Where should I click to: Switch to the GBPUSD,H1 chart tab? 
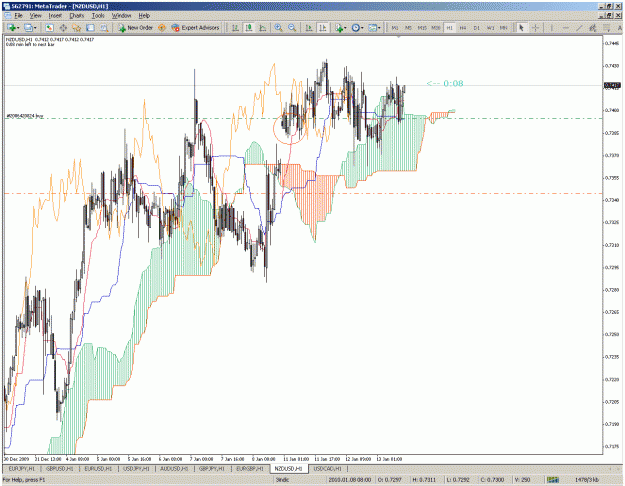(x=60, y=468)
